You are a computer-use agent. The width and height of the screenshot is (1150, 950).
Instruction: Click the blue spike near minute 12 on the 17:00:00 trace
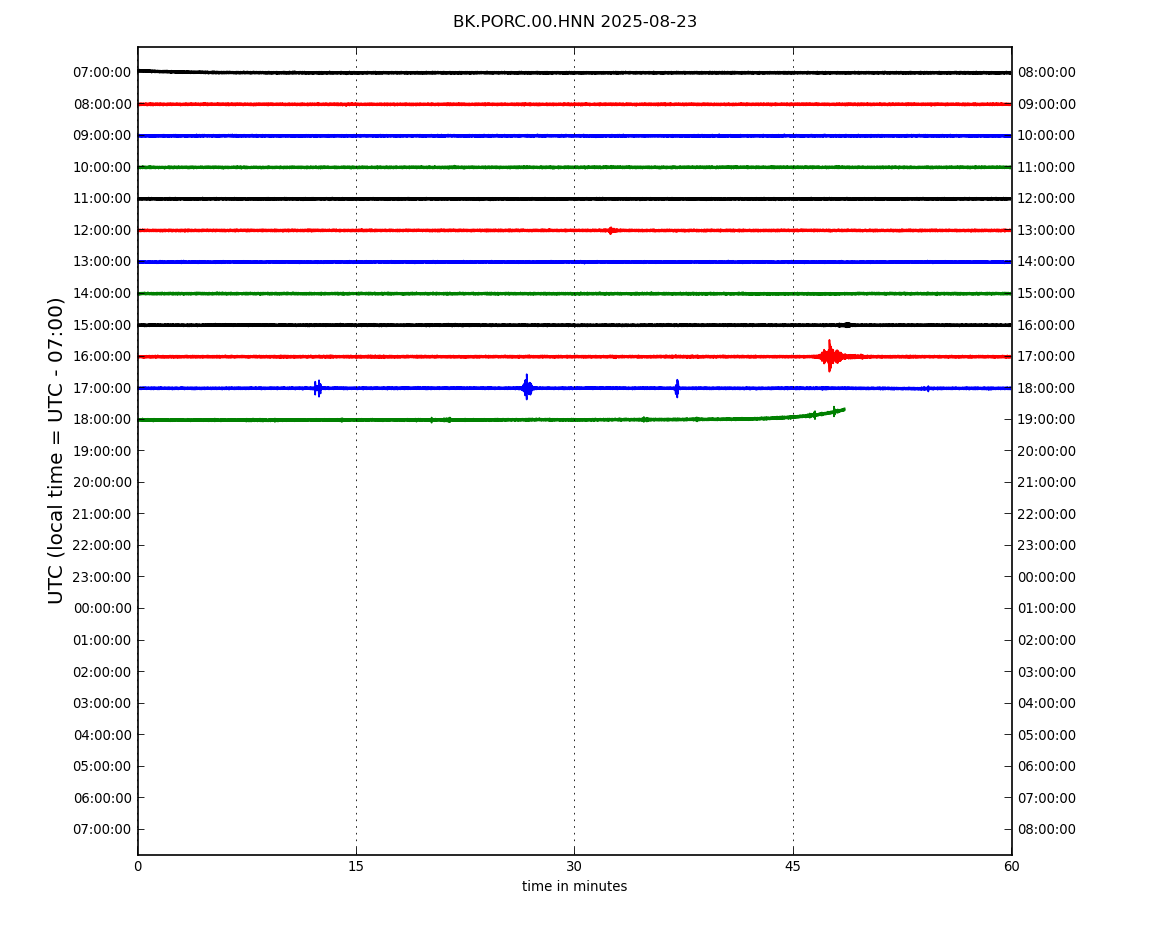tap(318, 388)
